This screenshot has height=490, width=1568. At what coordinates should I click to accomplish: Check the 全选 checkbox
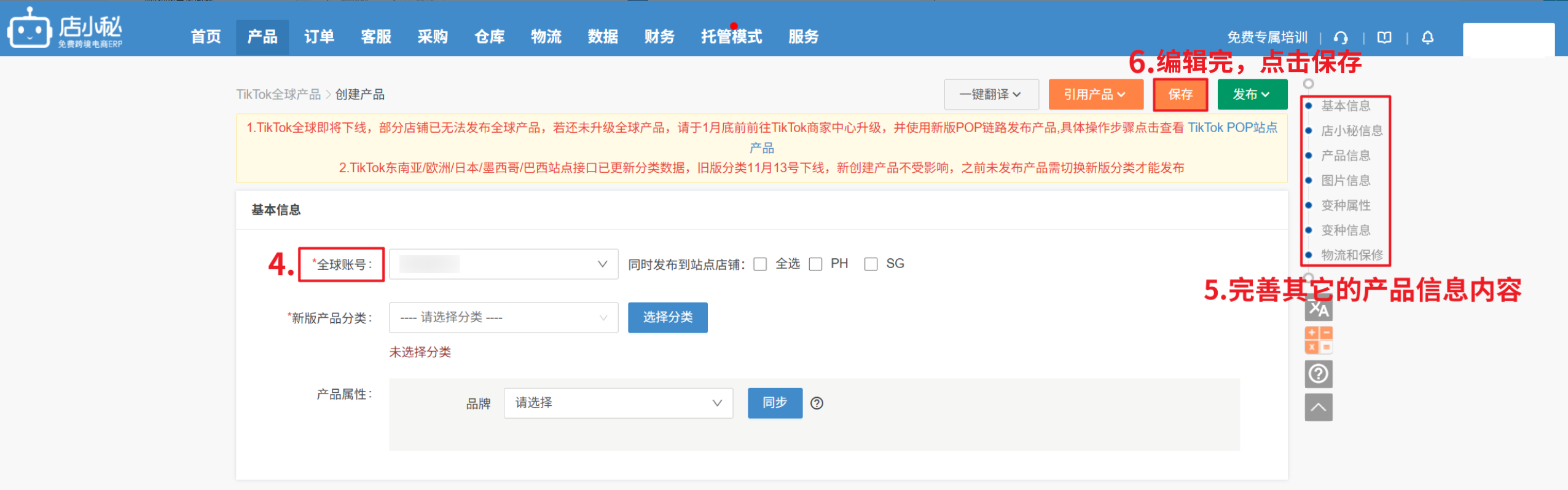coord(760,264)
